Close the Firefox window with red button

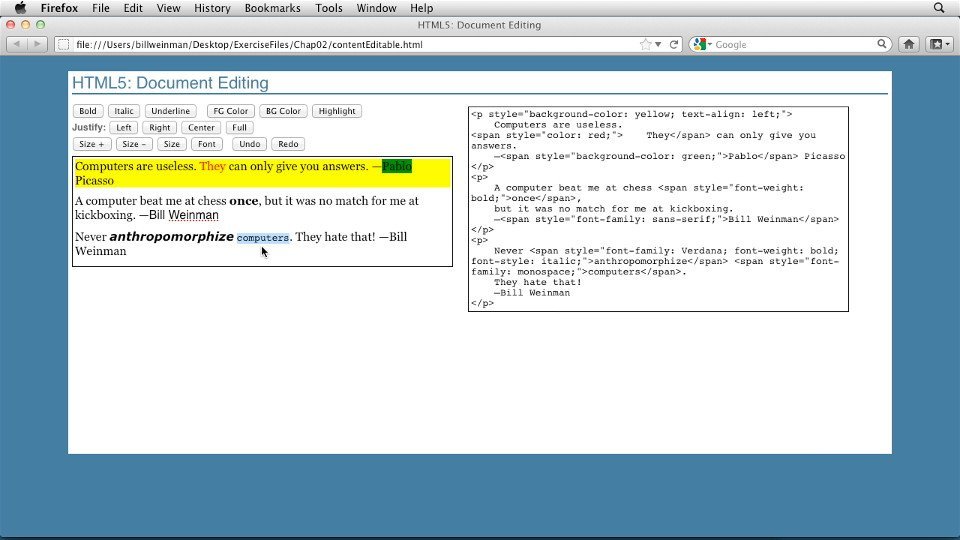tap(10, 24)
